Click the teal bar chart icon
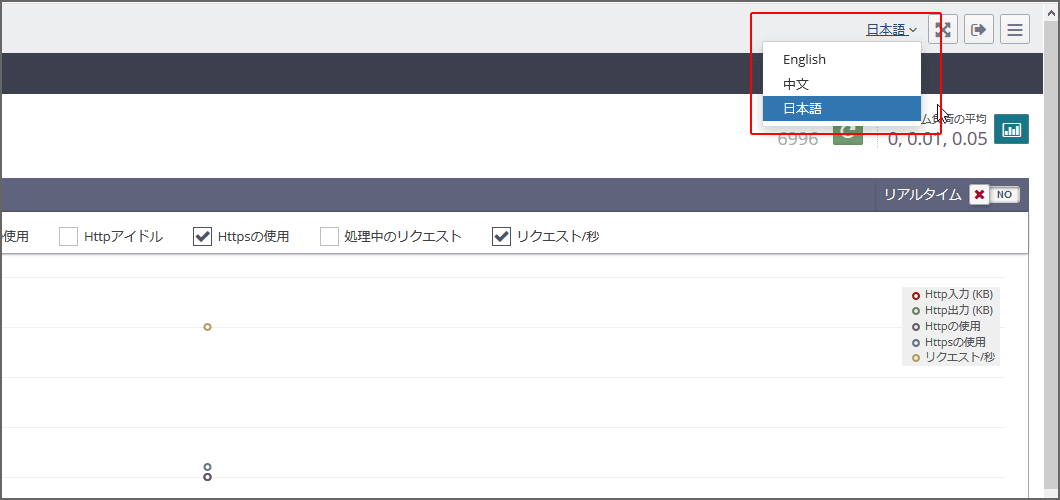The height and width of the screenshot is (500, 1060). tap(1011, 130)
